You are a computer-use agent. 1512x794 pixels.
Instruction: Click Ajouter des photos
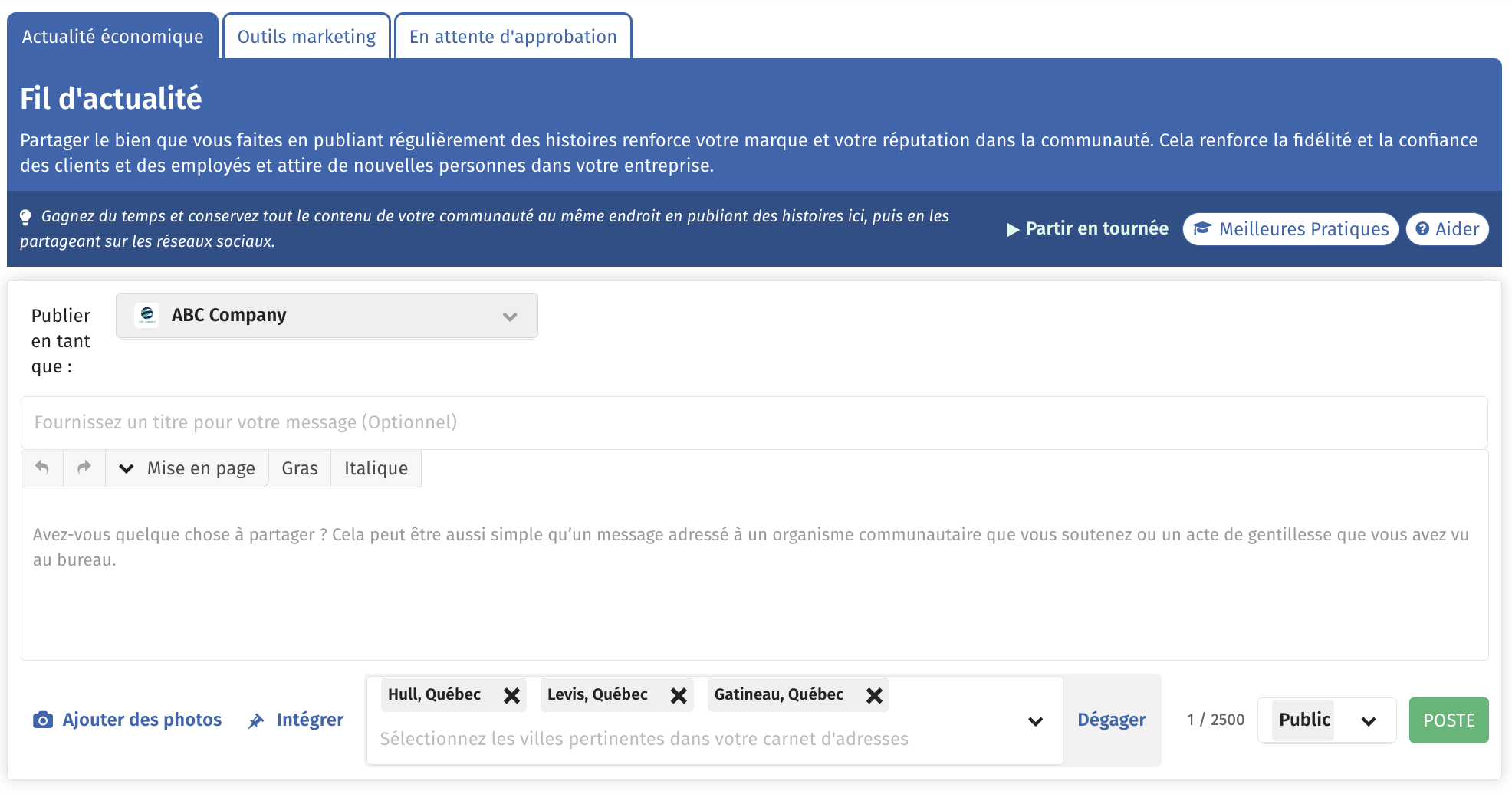click(x=127, y=720)
